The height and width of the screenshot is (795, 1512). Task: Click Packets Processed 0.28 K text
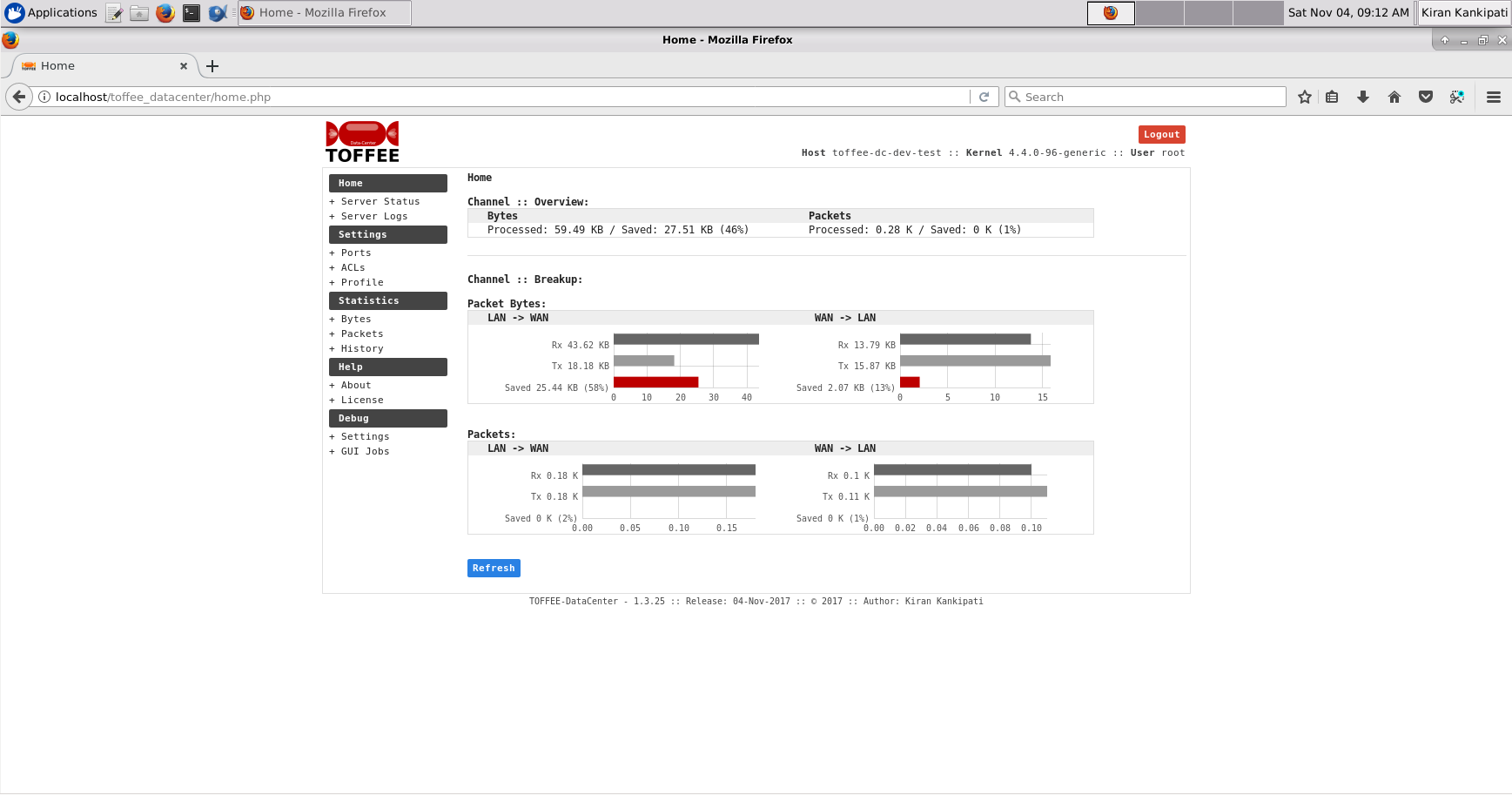(x=915, y=230)
